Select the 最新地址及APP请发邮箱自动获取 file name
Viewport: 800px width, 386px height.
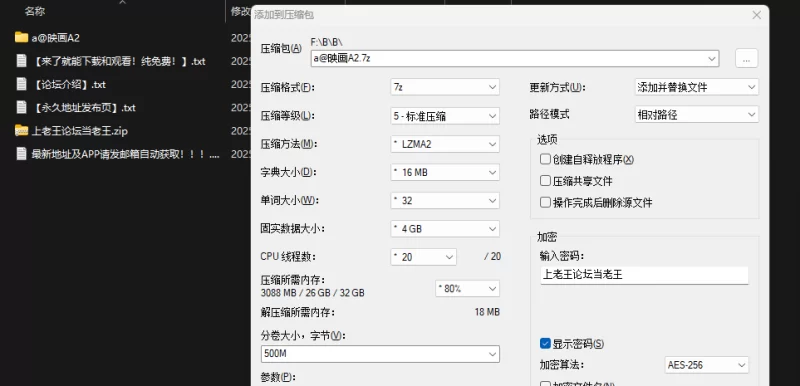point(126,154)
